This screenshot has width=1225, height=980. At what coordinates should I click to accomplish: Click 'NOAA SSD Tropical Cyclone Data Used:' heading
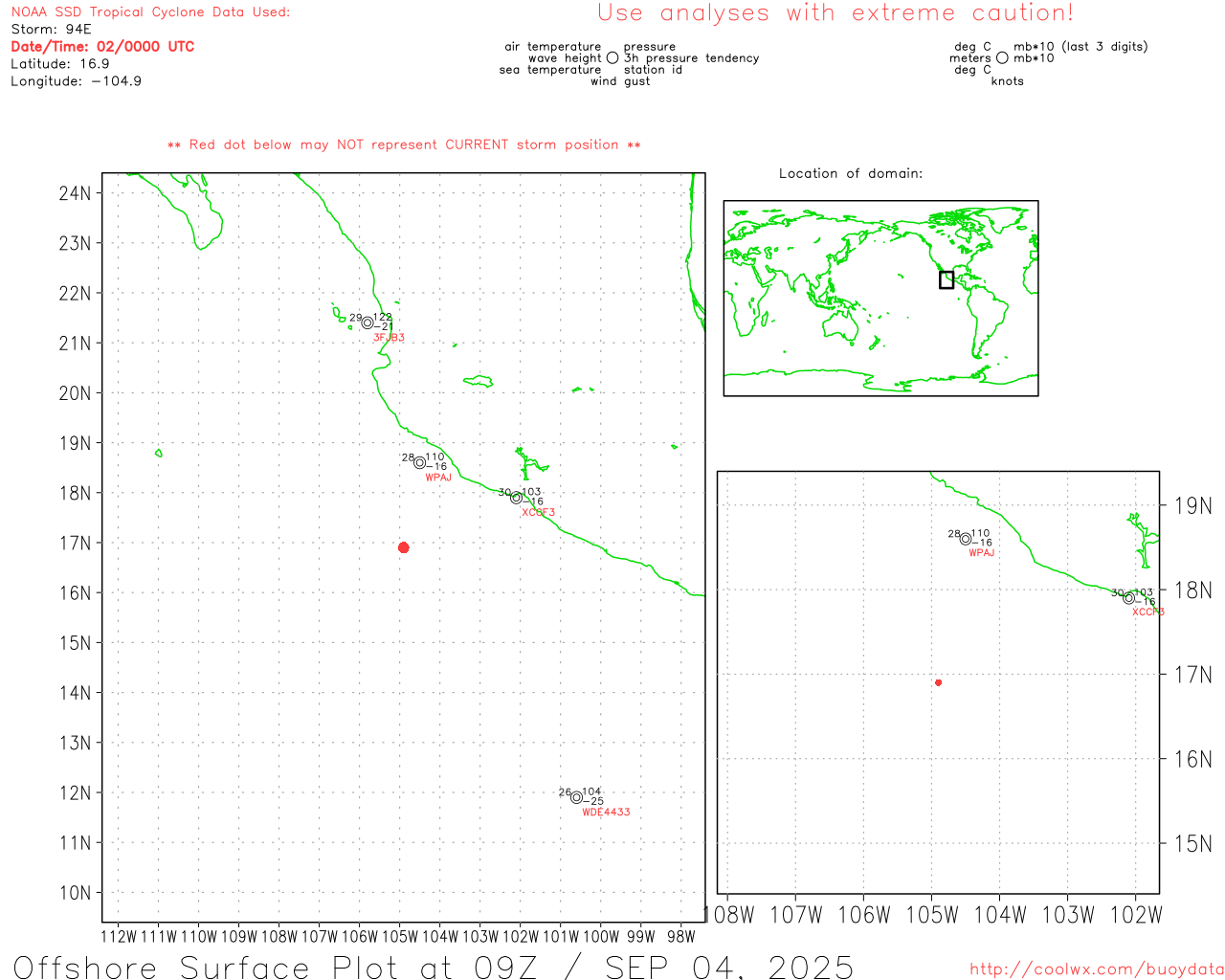pos(150,12)
